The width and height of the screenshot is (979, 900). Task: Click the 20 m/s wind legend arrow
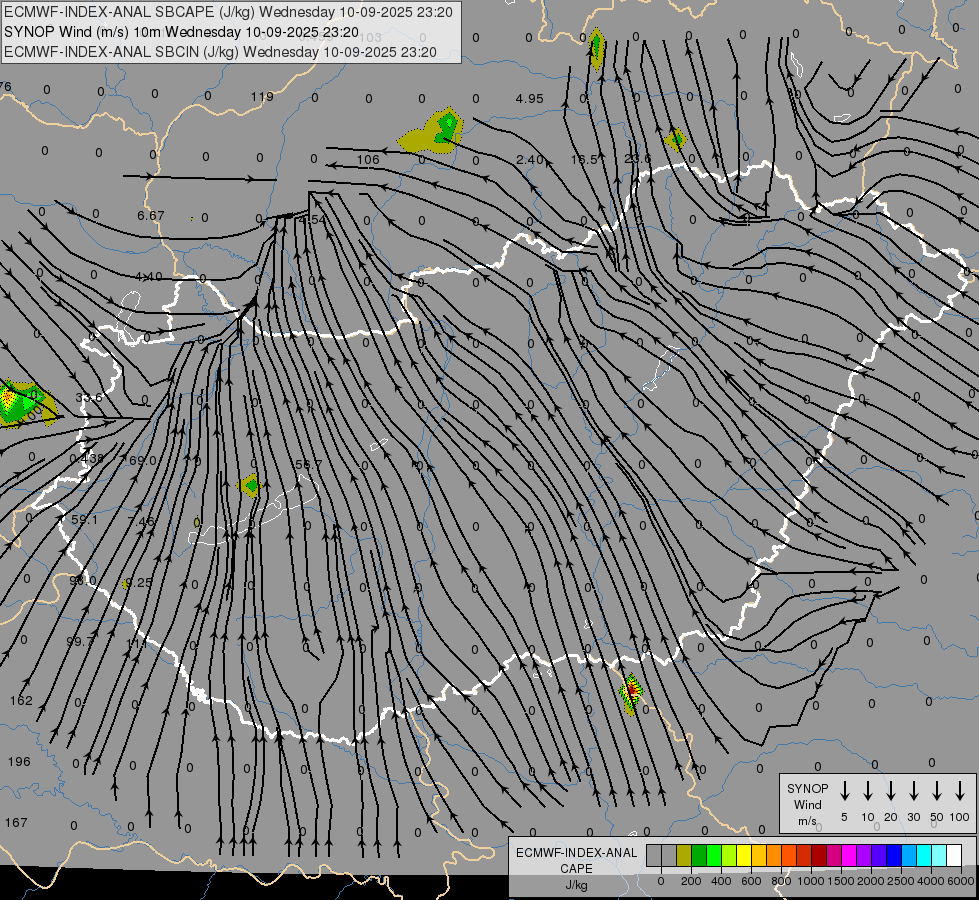pos(891,791)
